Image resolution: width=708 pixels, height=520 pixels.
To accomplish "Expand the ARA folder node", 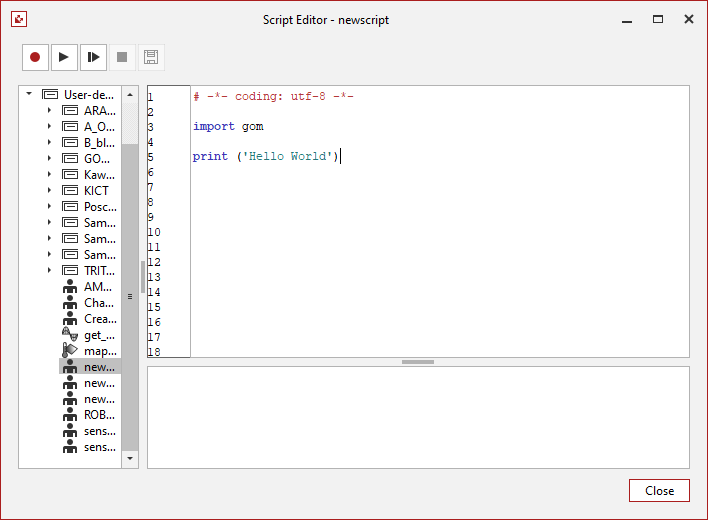I will [x=49, y=111].
